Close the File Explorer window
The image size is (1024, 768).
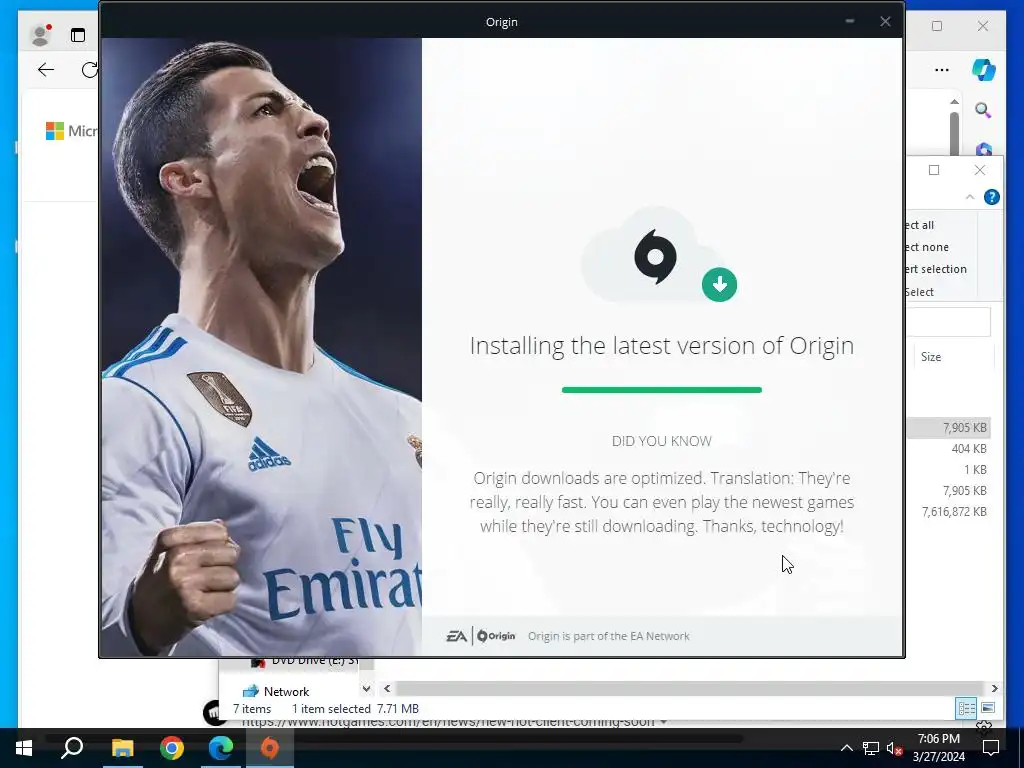pyautogui.click(x=980, y=170)
